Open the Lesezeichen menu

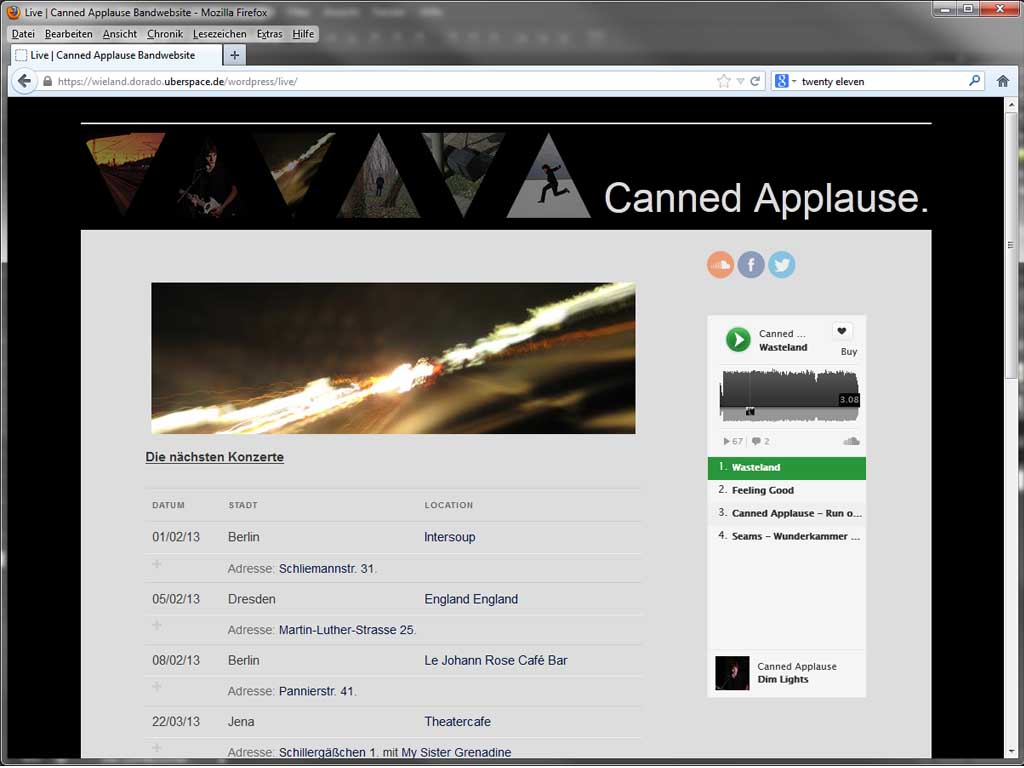(x=219, y=34)
